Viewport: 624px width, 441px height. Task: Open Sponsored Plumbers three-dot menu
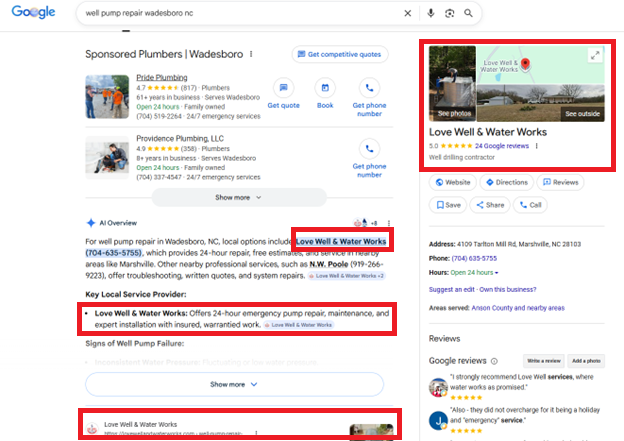point(251,54)
